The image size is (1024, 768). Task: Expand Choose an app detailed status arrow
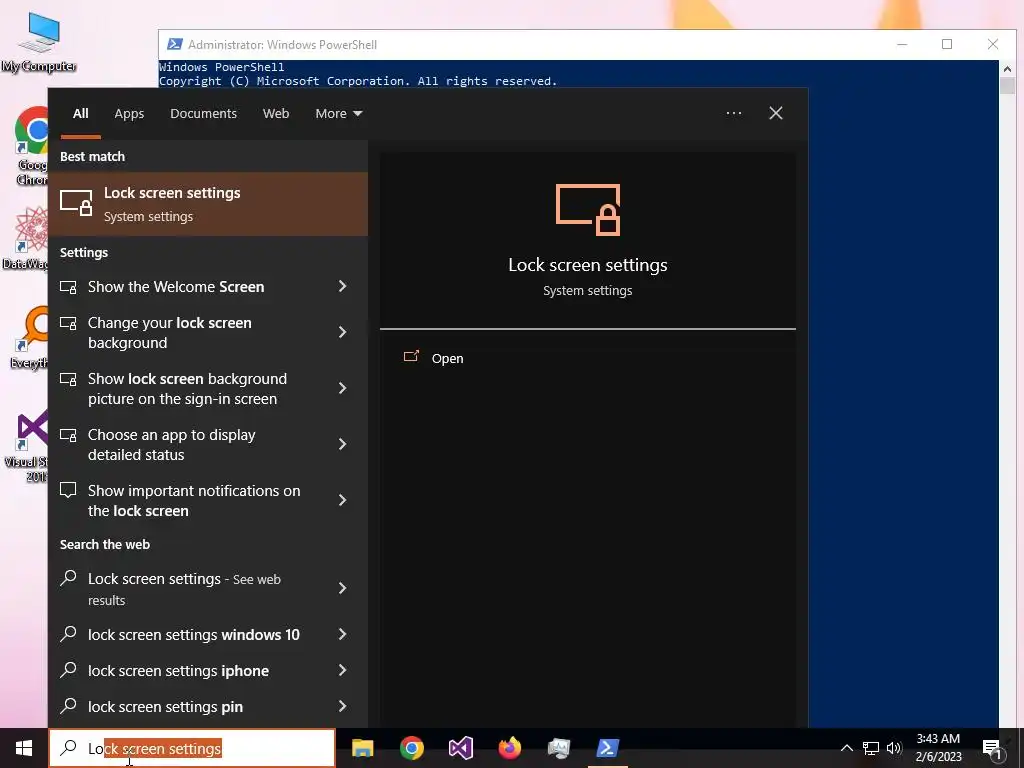[x=342, y=445]
